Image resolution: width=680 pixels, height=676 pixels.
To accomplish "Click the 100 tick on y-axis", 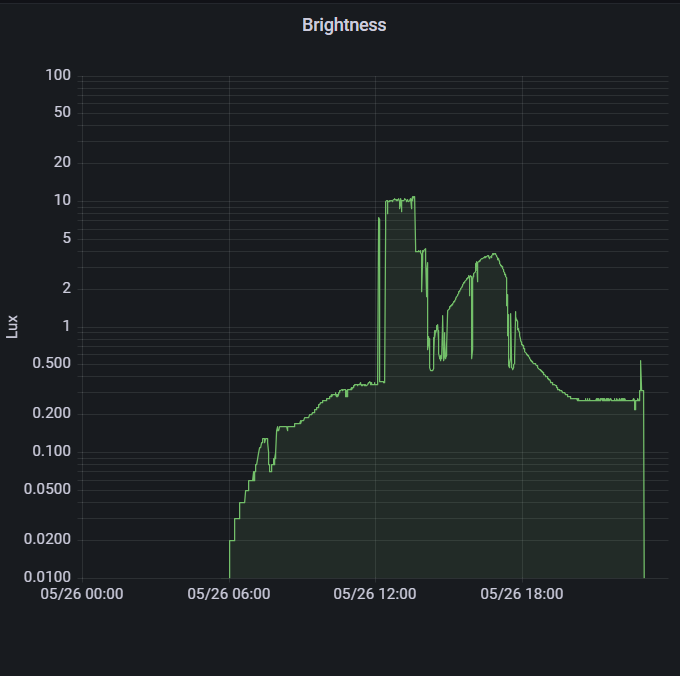I will [58, 76].
